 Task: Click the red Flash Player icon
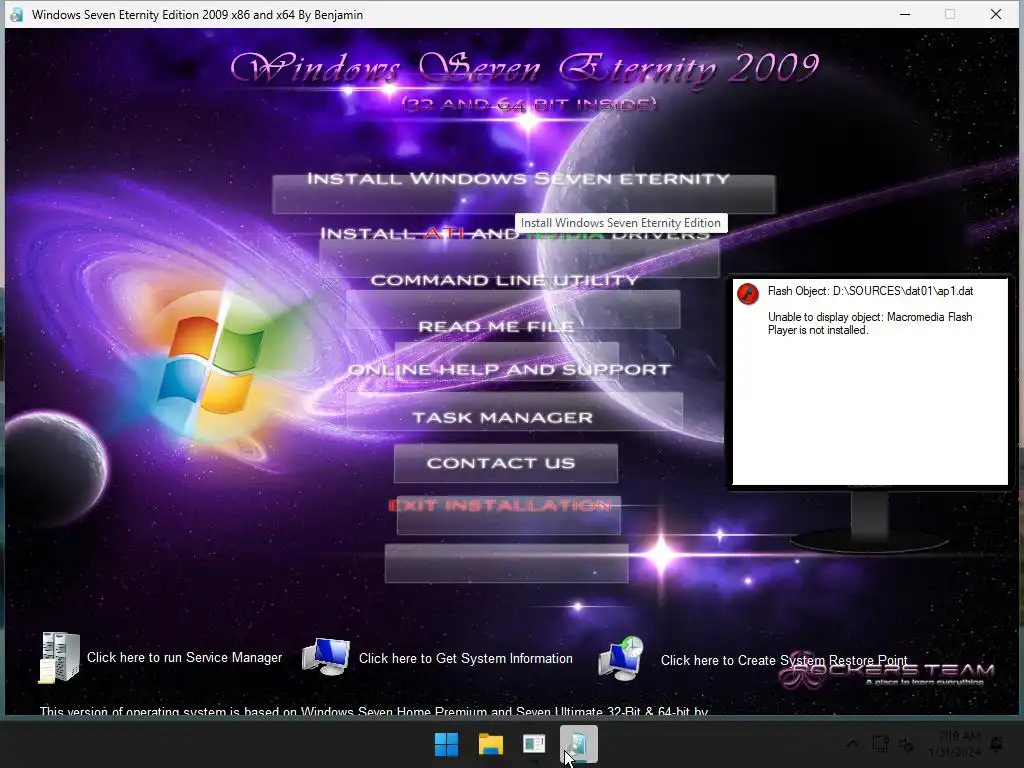748,294
